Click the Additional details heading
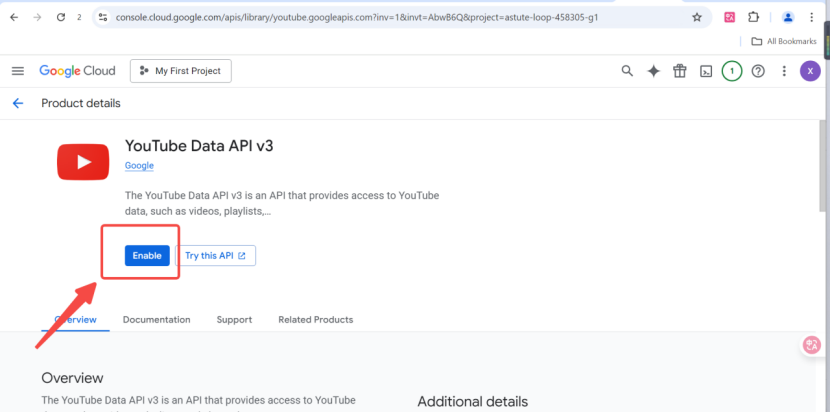Image resolution: width=830 pixels, height=412 pixels. tap(473, 401)
